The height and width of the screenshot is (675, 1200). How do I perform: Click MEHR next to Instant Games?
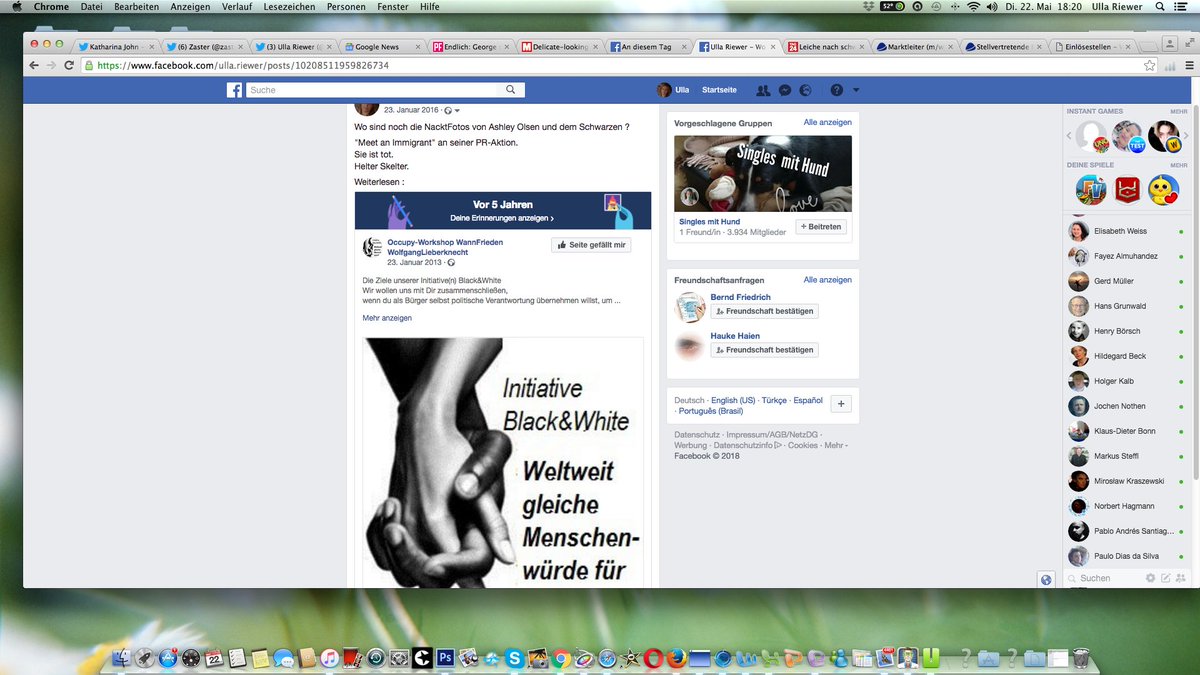tap(1179, 112)
